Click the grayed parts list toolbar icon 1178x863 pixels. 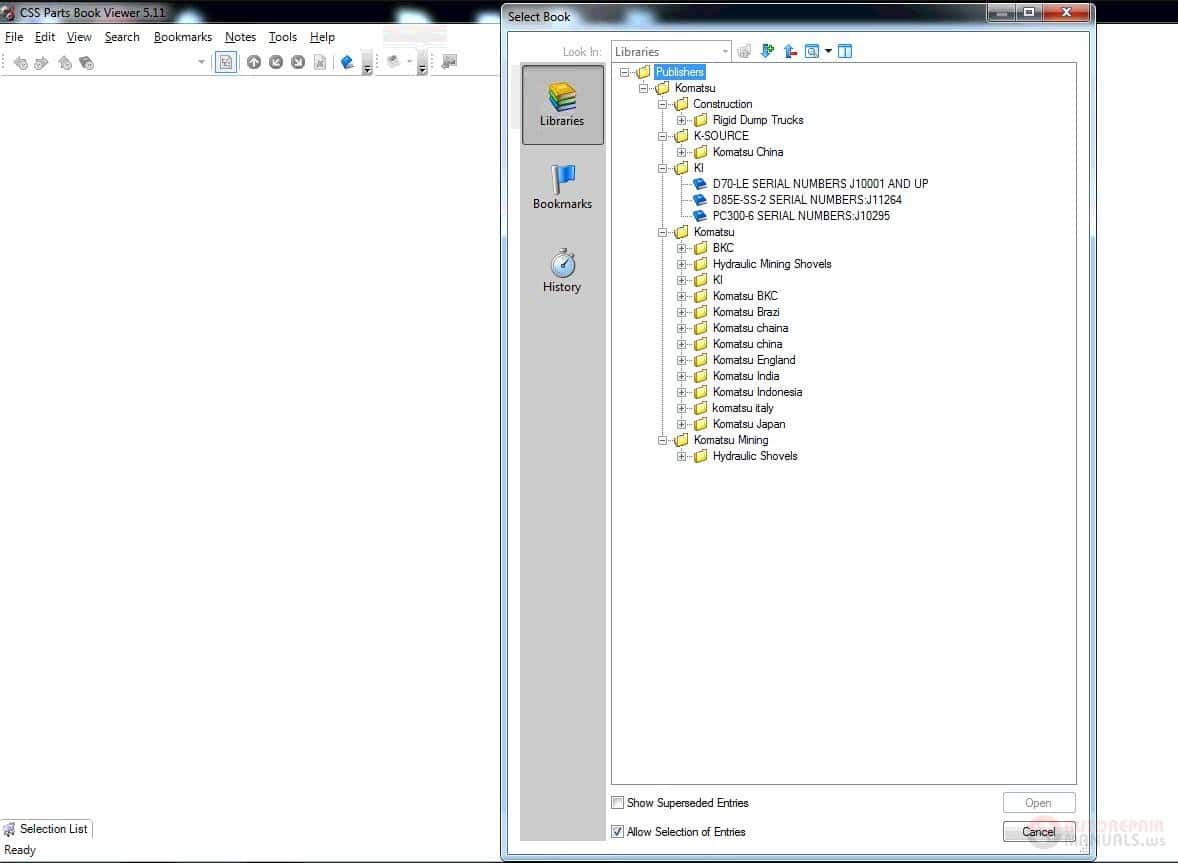pyautogui.click(x=394, y=62)
